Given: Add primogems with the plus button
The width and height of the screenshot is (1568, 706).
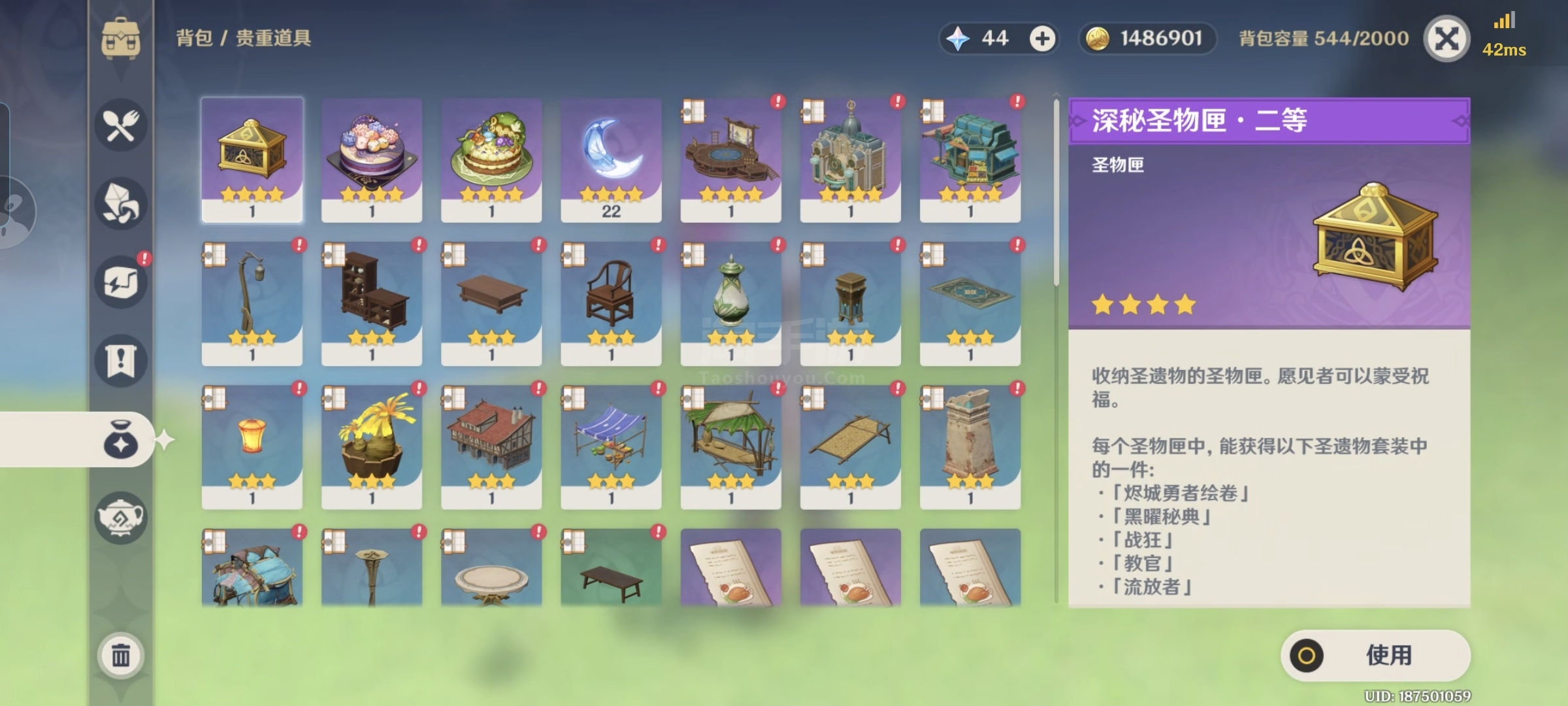Looking at the screenshot, I should pos(1042,39).
